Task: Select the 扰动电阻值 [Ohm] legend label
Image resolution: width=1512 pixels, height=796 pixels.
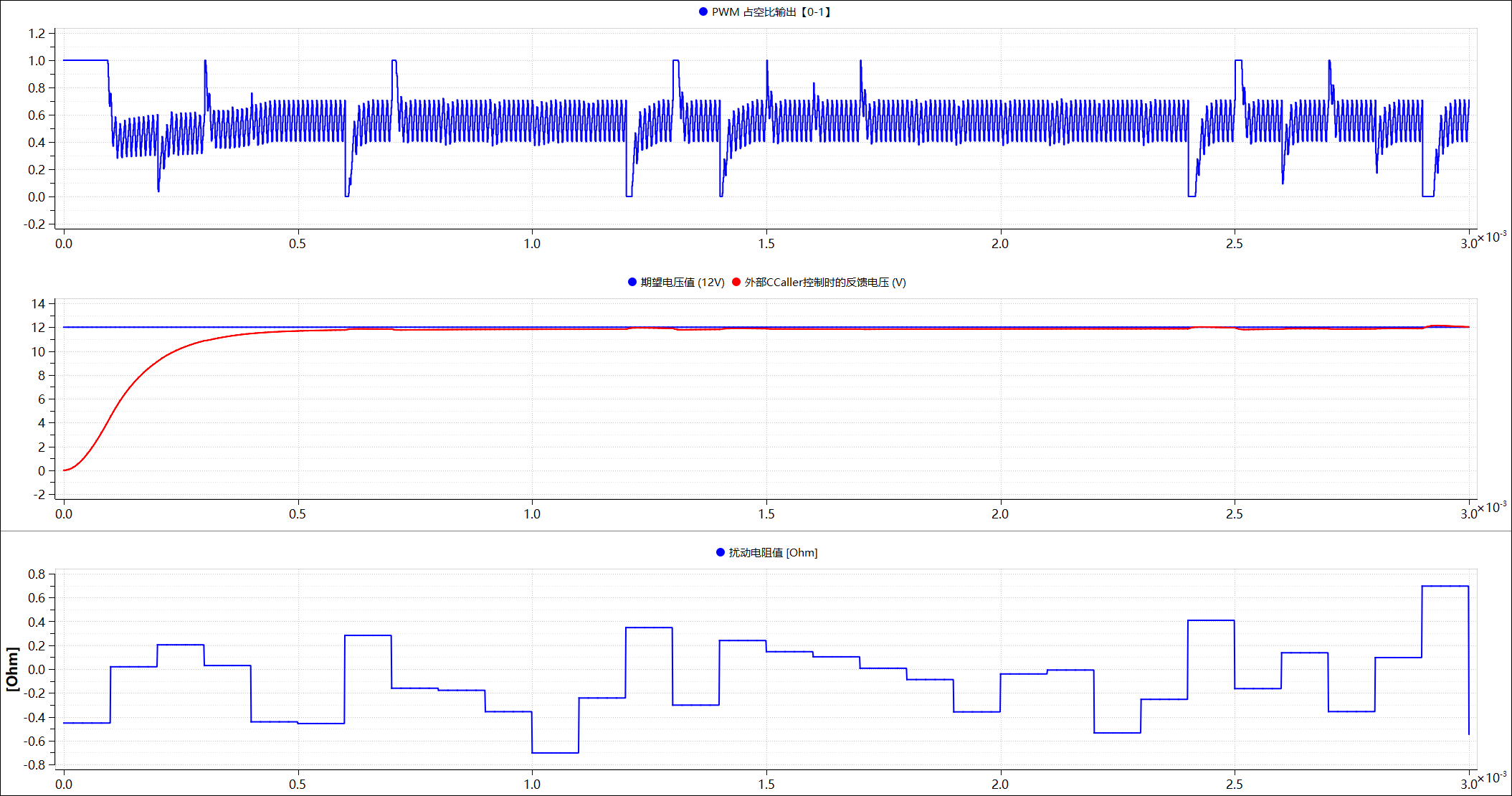Action: coord(773,552)
